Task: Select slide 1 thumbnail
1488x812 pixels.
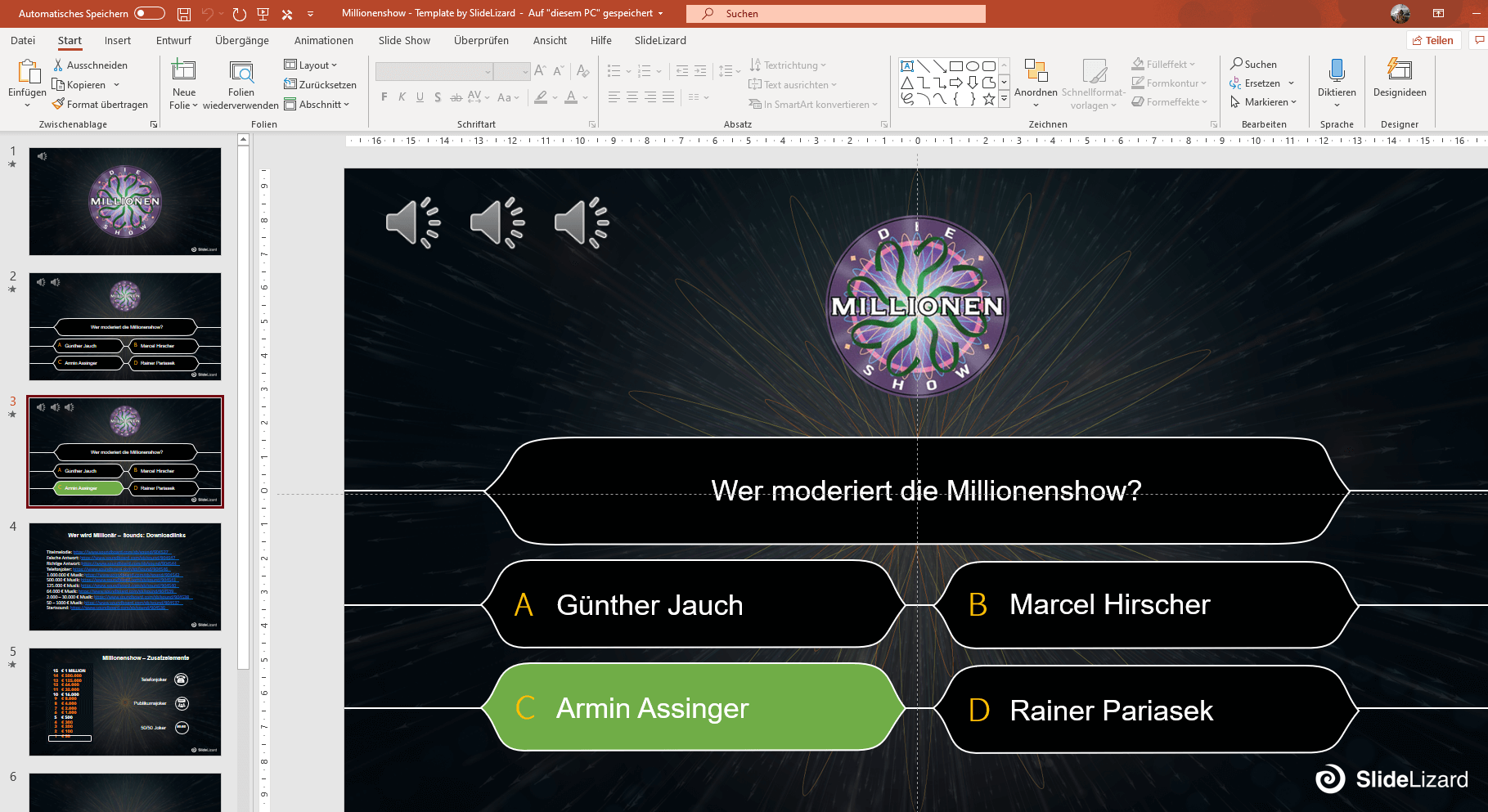Action: click(125, 201)
